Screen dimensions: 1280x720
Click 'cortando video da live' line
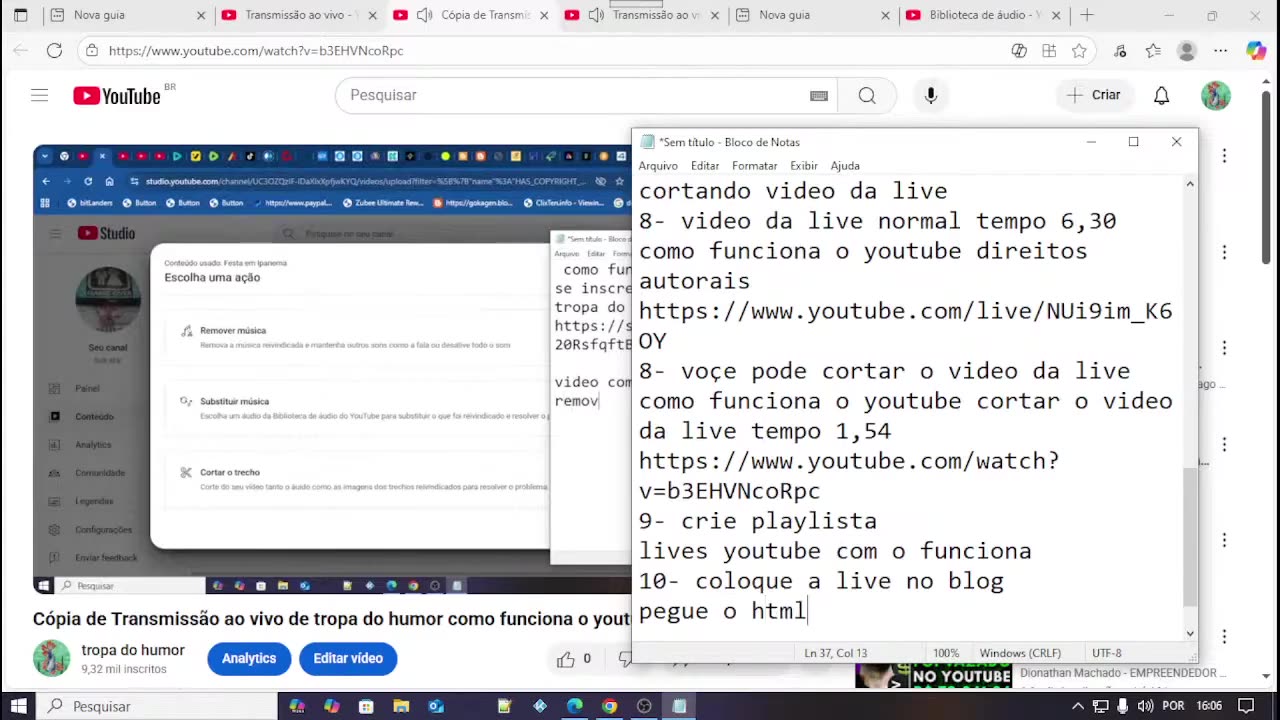[793, 191]
